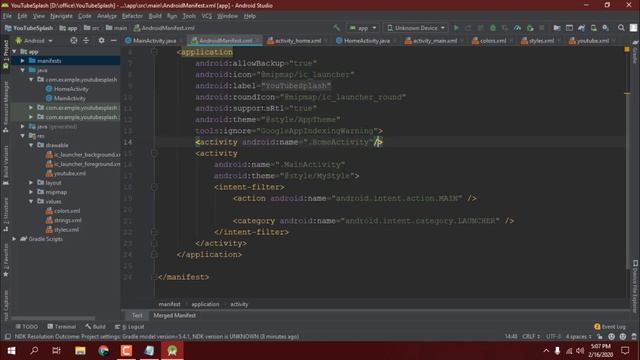Open the Windows notification center
The width and height of the screenshot is (640, 360).
tap(625, 351)
